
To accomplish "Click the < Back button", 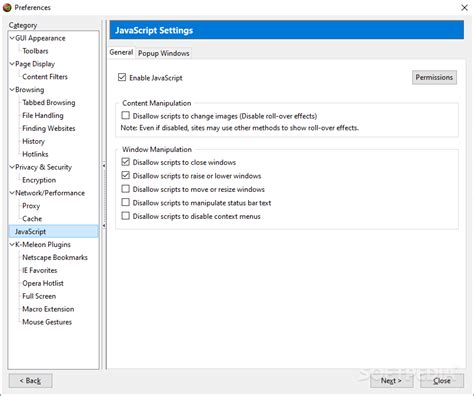I will 30,381.
